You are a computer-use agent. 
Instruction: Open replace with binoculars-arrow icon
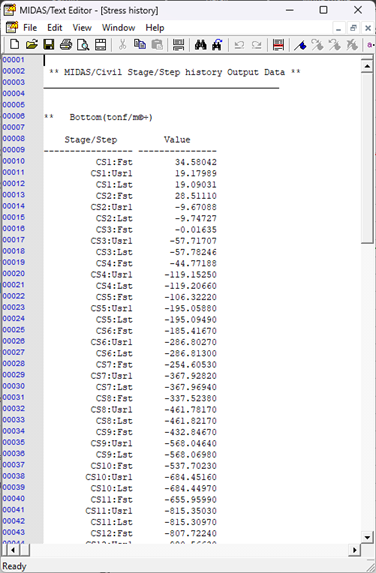[217, 45]
